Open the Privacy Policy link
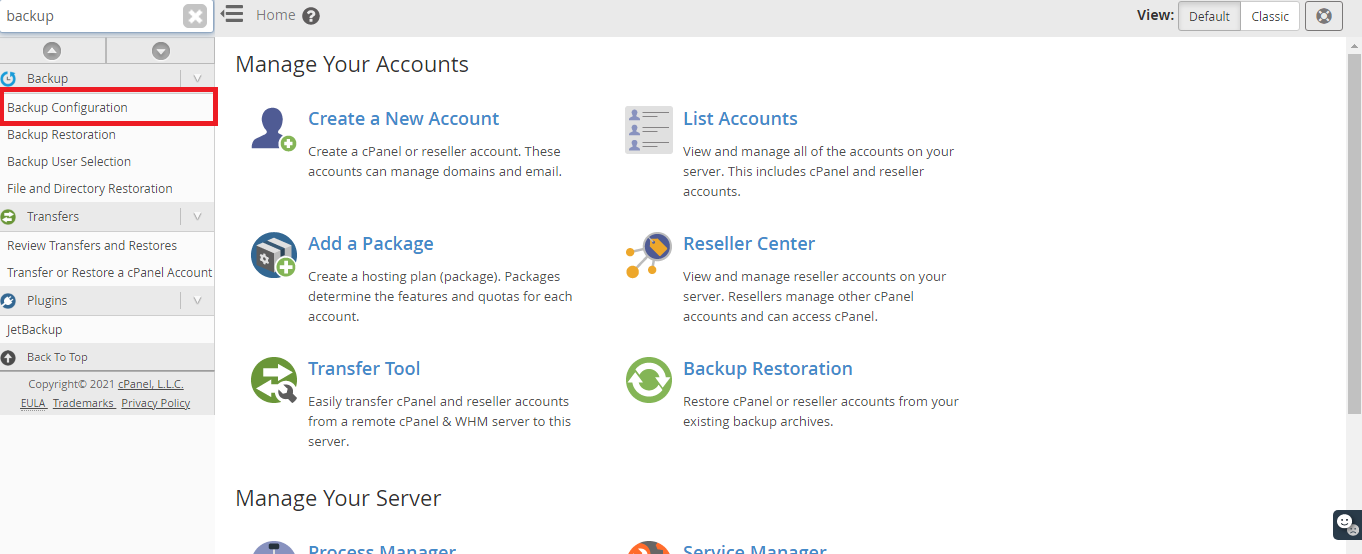 [156, 403]
